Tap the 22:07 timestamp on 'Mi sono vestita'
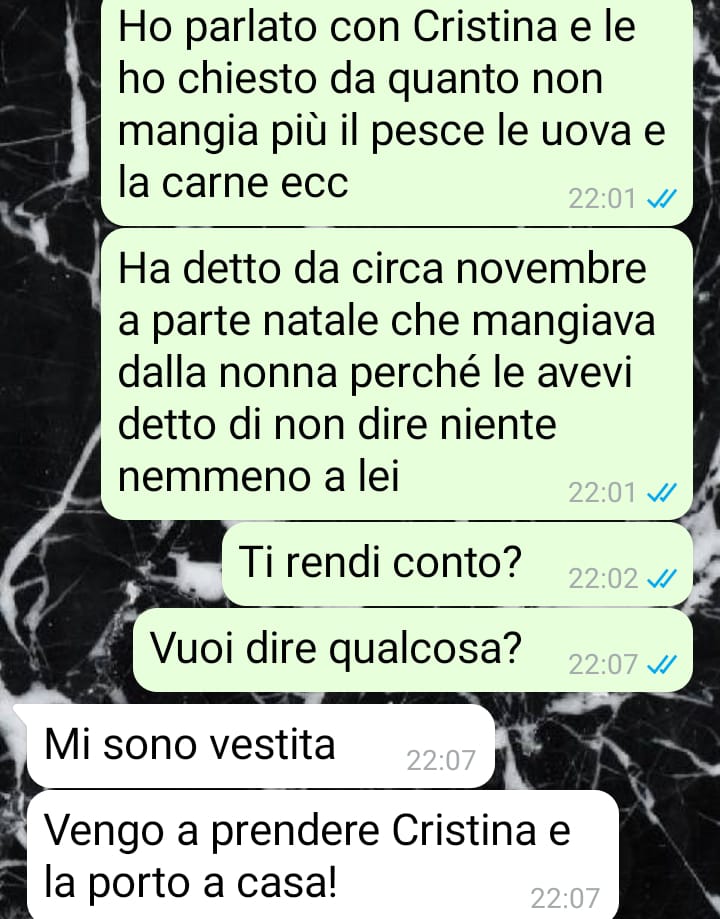This screenshot has height=919, width=720. tap(441, 761)
